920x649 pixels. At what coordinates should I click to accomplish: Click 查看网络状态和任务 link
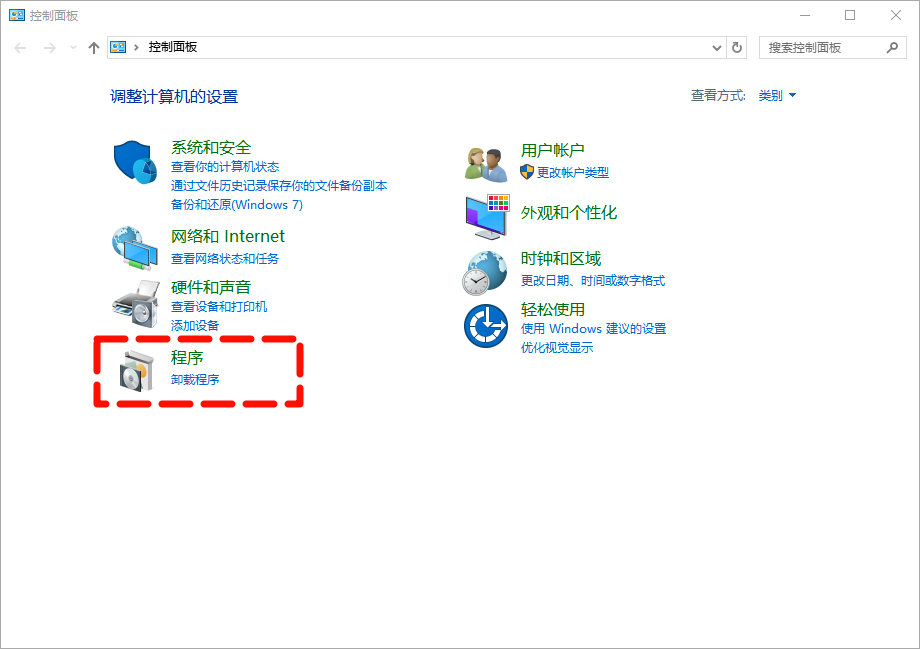click(x=225, y=259)
